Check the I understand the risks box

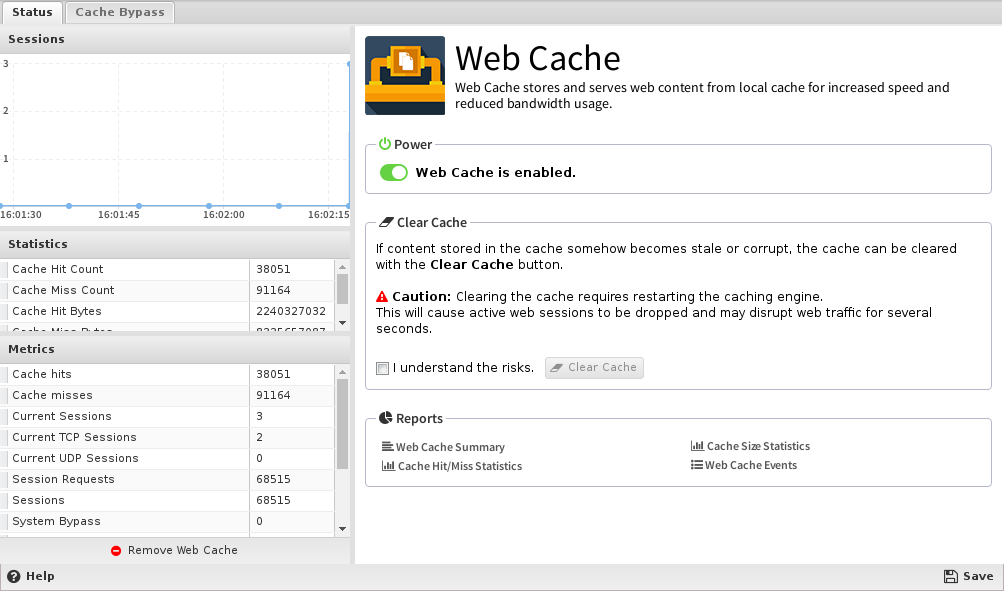coord(382,368)
